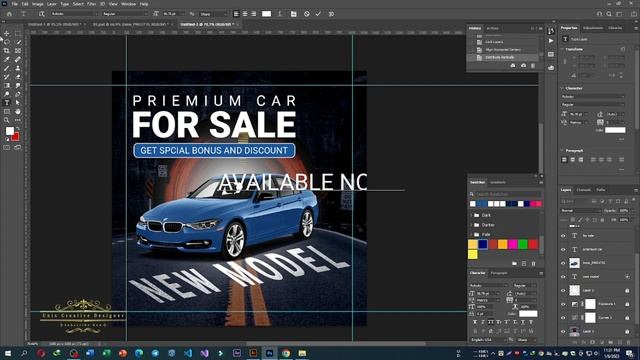Enable right align text in options bar
This screenshot has width=640, height=360.
253,14
